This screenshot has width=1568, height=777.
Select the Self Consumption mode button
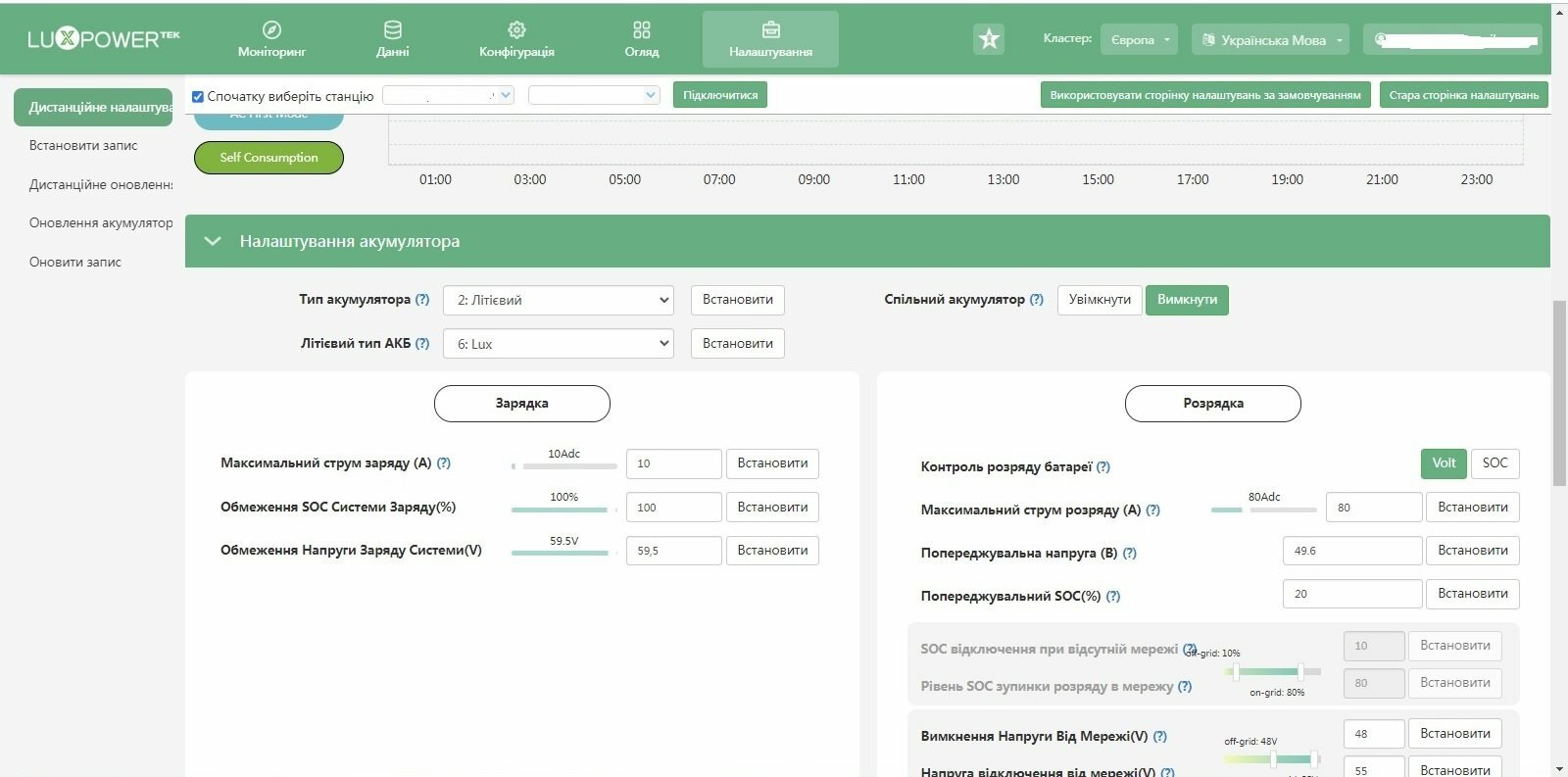[x=269, y=158]
